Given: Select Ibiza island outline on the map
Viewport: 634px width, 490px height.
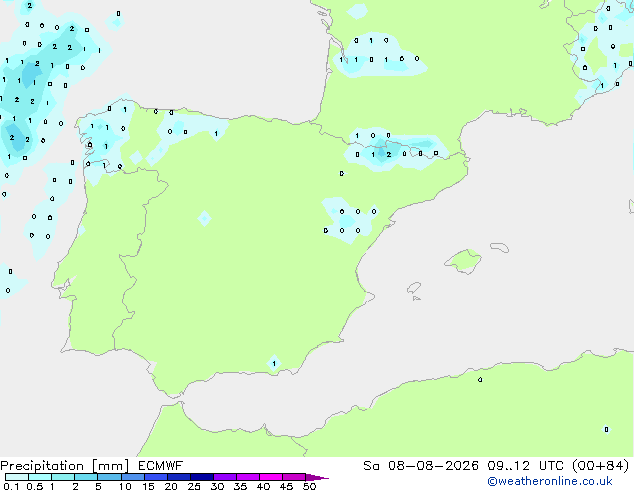Looking at the screenshot, I should click(414, 288).
